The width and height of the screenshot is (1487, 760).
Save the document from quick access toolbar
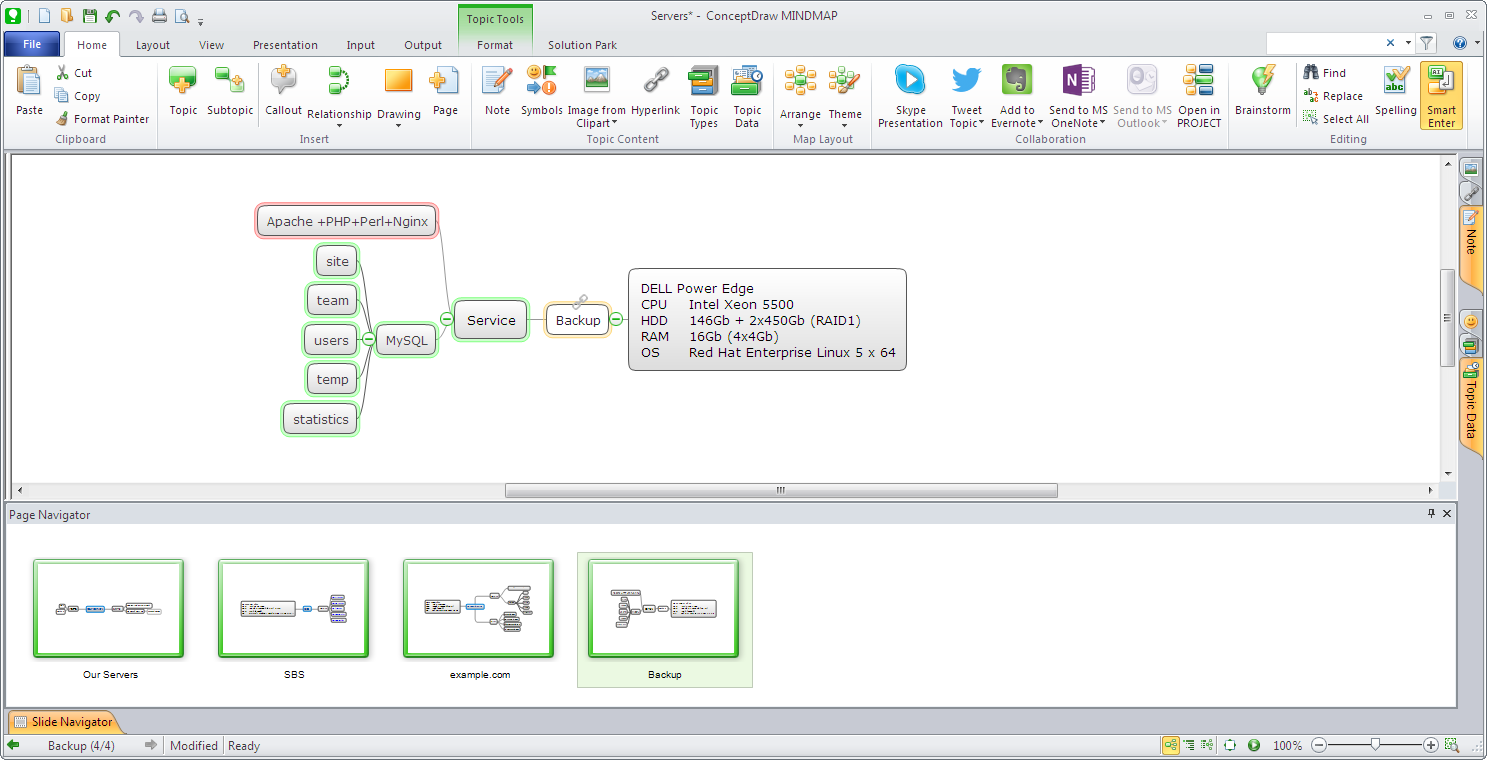pos(90,16)
